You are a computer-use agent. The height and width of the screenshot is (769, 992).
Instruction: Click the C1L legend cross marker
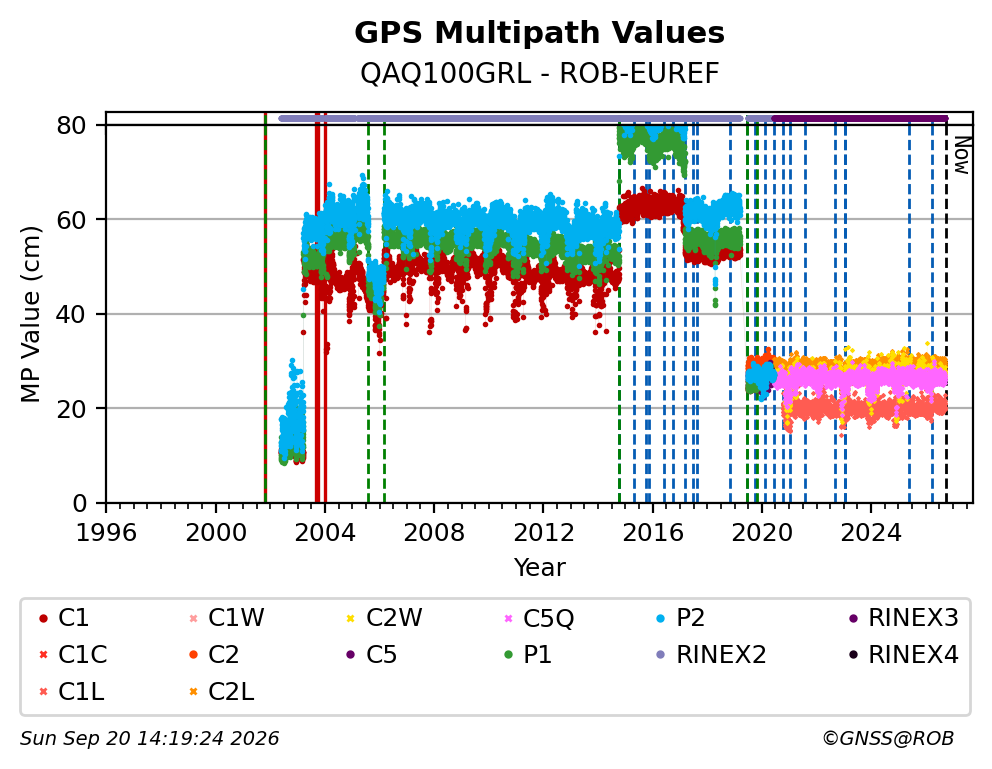coord(44,692)
